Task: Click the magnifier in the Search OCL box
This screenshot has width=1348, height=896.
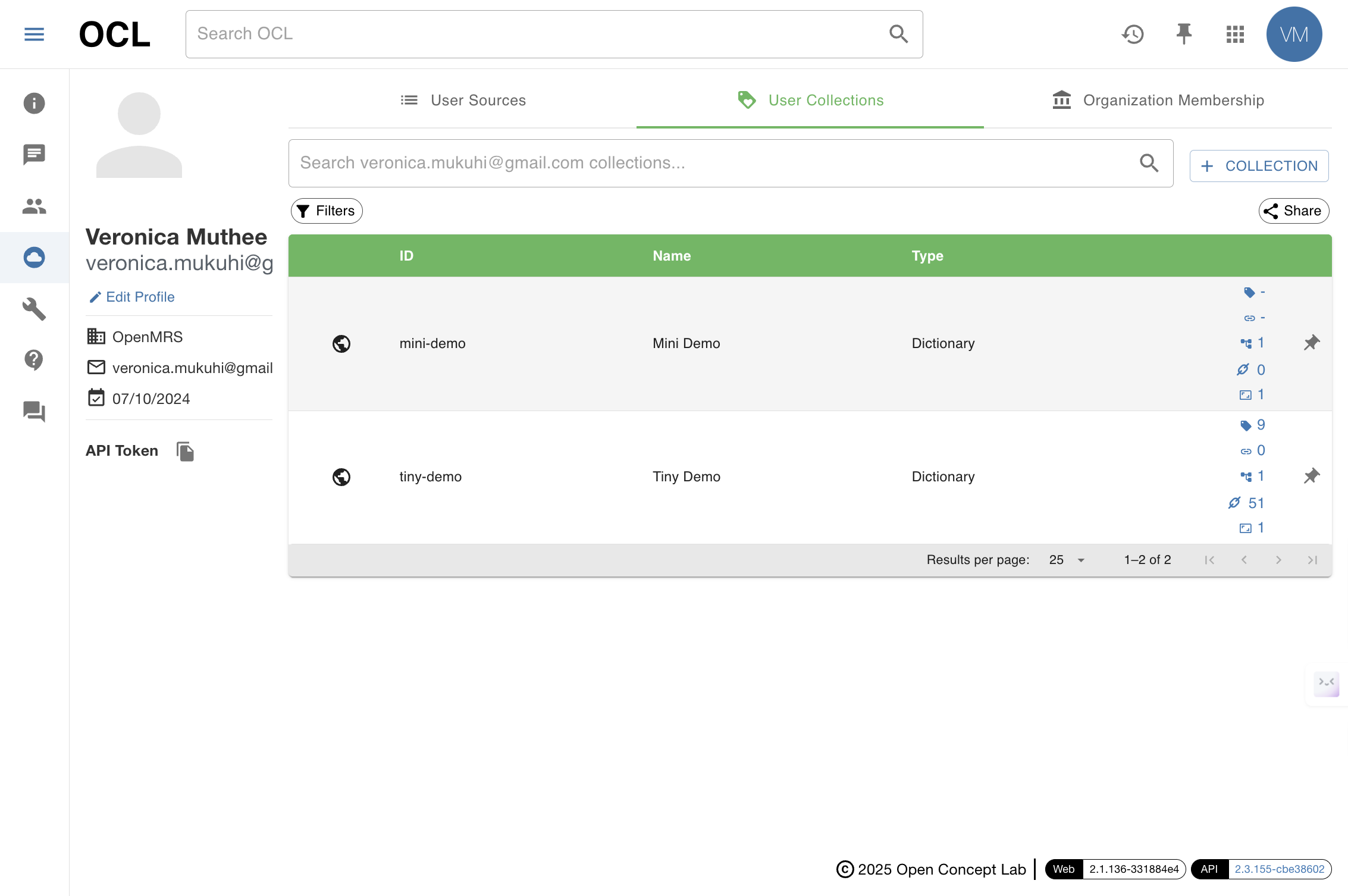Action: (x=898, y=34)
